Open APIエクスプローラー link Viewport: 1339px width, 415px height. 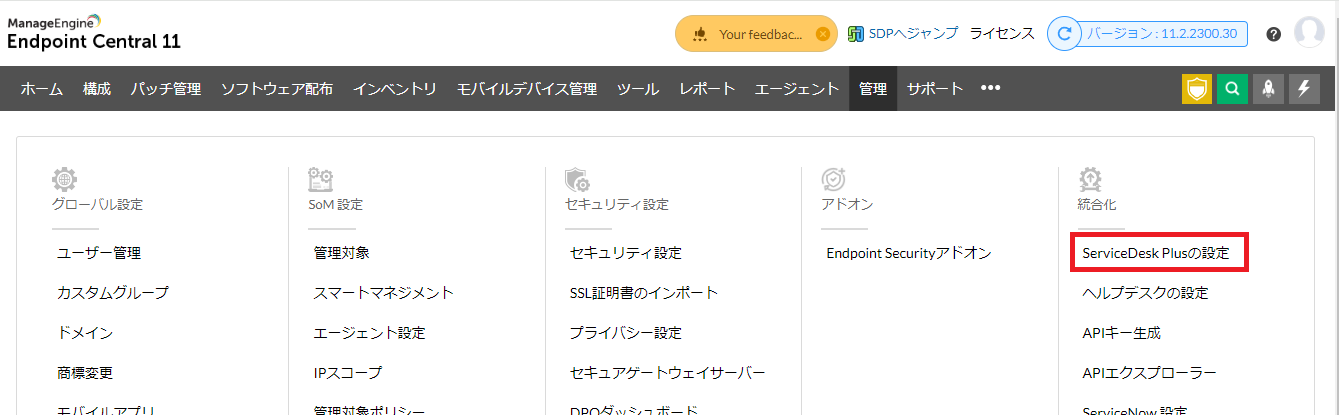(1150, 373)
